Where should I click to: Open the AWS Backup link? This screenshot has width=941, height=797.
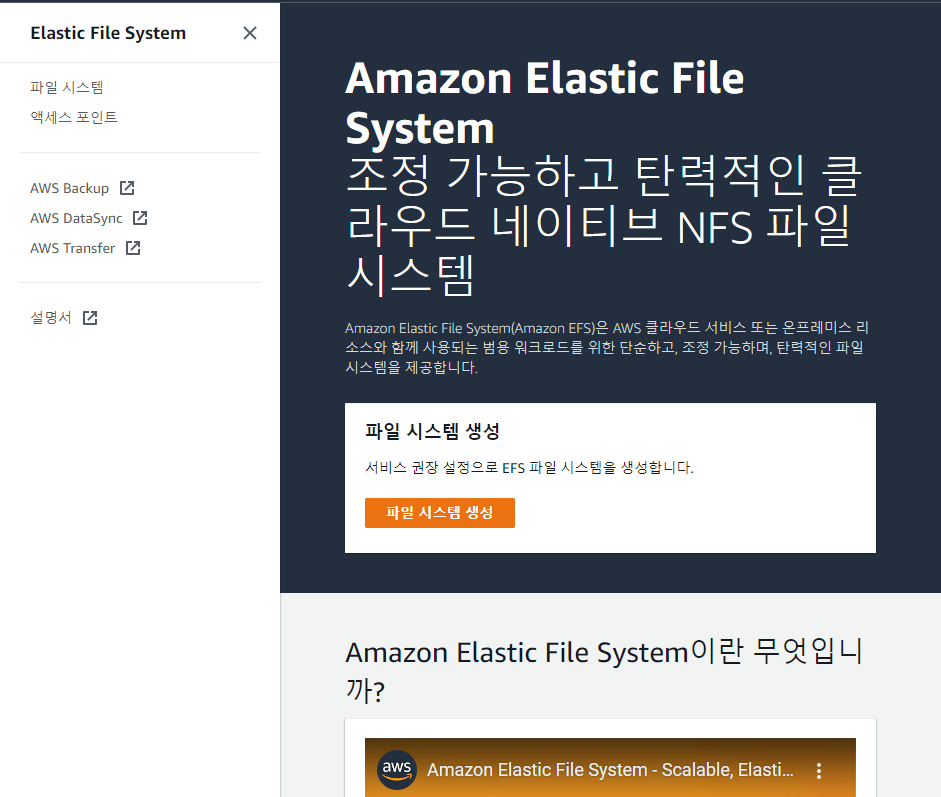(70, 188)
